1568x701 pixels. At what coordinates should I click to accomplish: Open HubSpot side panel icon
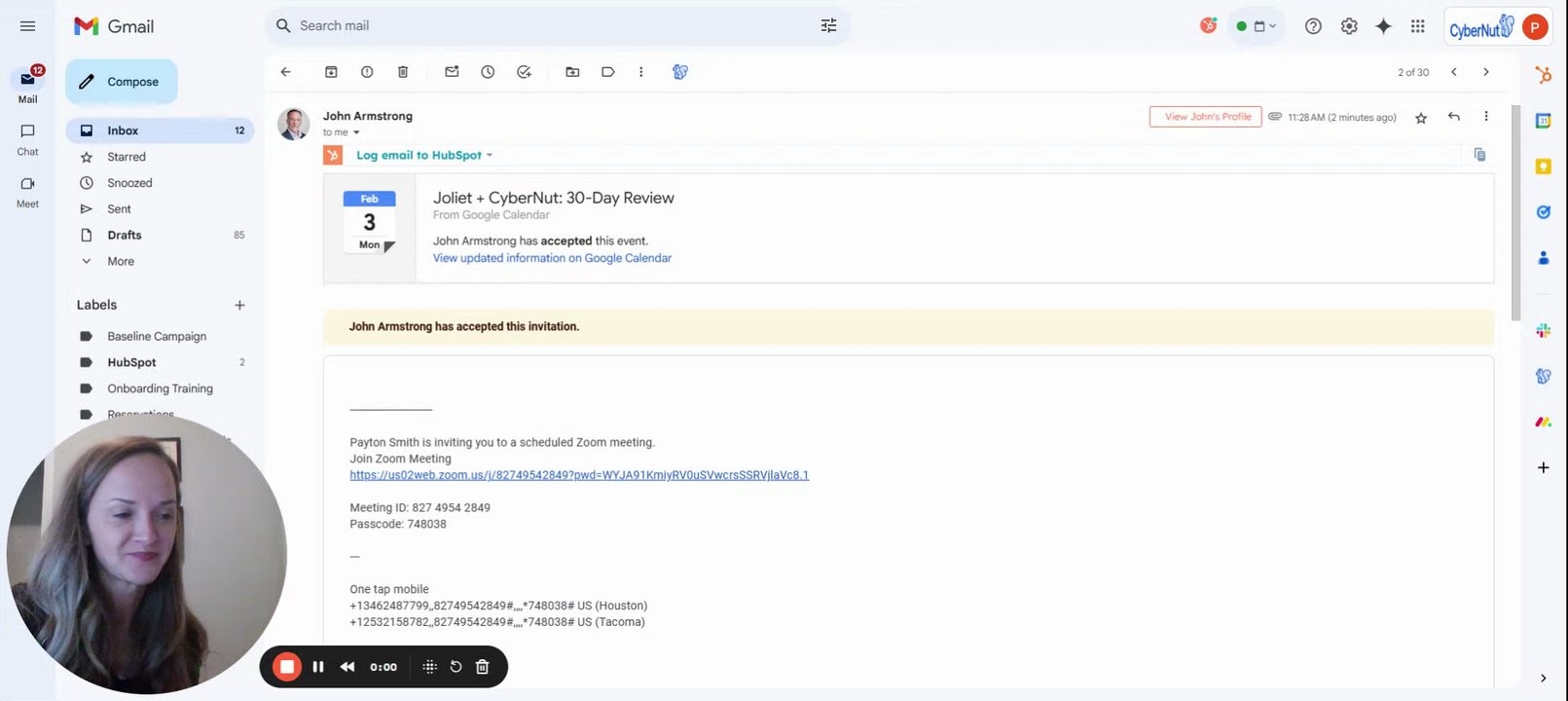coord(1543,74)
